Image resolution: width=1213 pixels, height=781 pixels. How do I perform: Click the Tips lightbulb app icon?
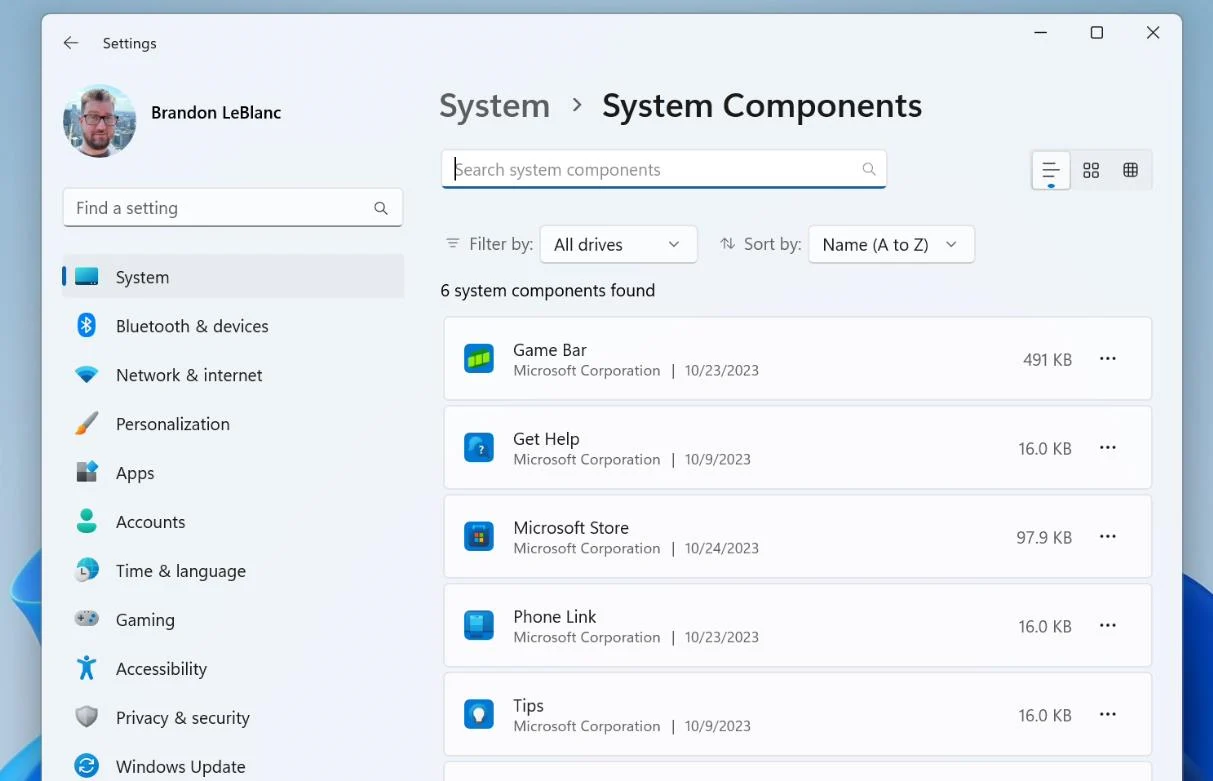tap(479, 714)
